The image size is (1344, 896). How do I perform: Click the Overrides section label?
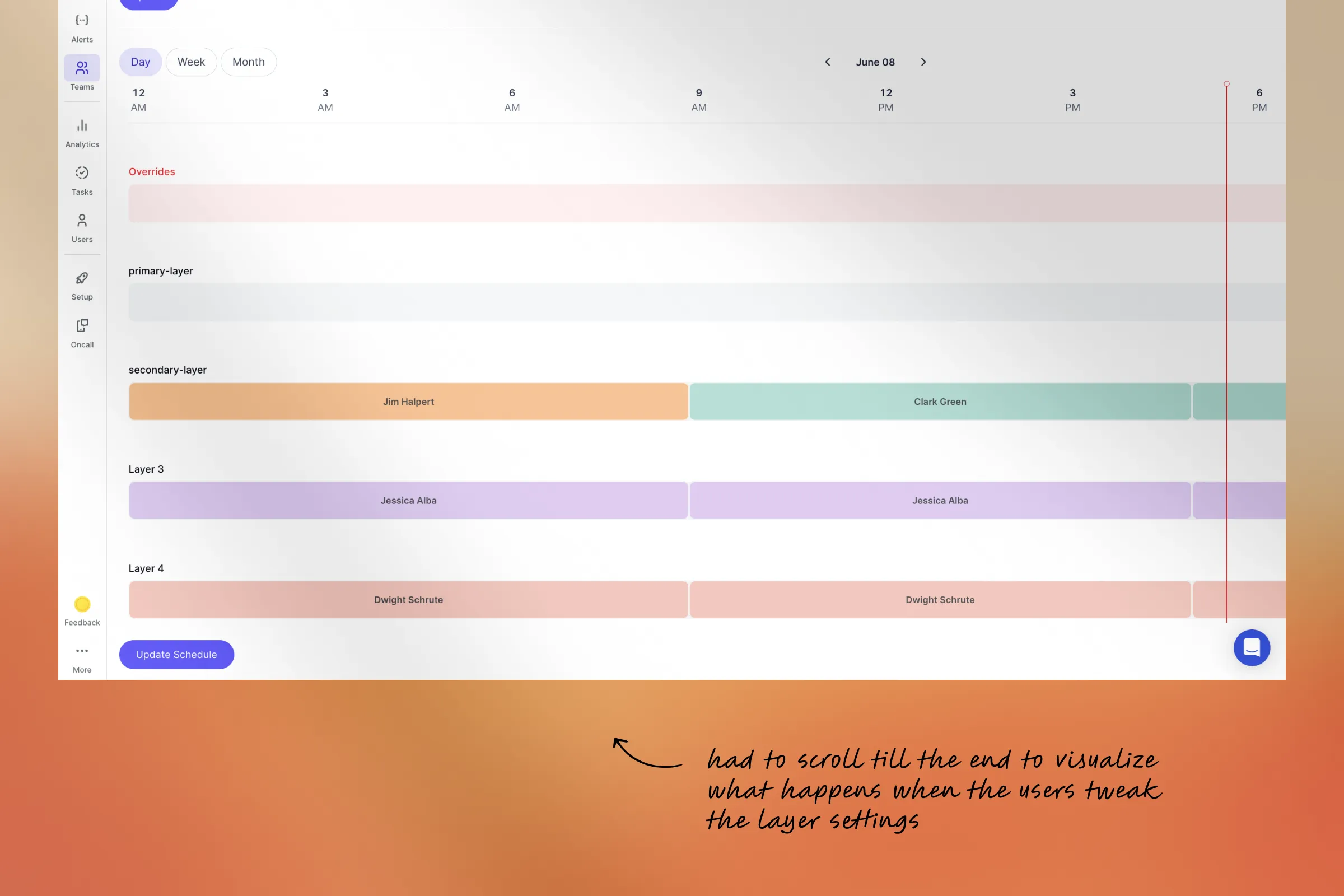pyautogui.click(x=152, y=171)
